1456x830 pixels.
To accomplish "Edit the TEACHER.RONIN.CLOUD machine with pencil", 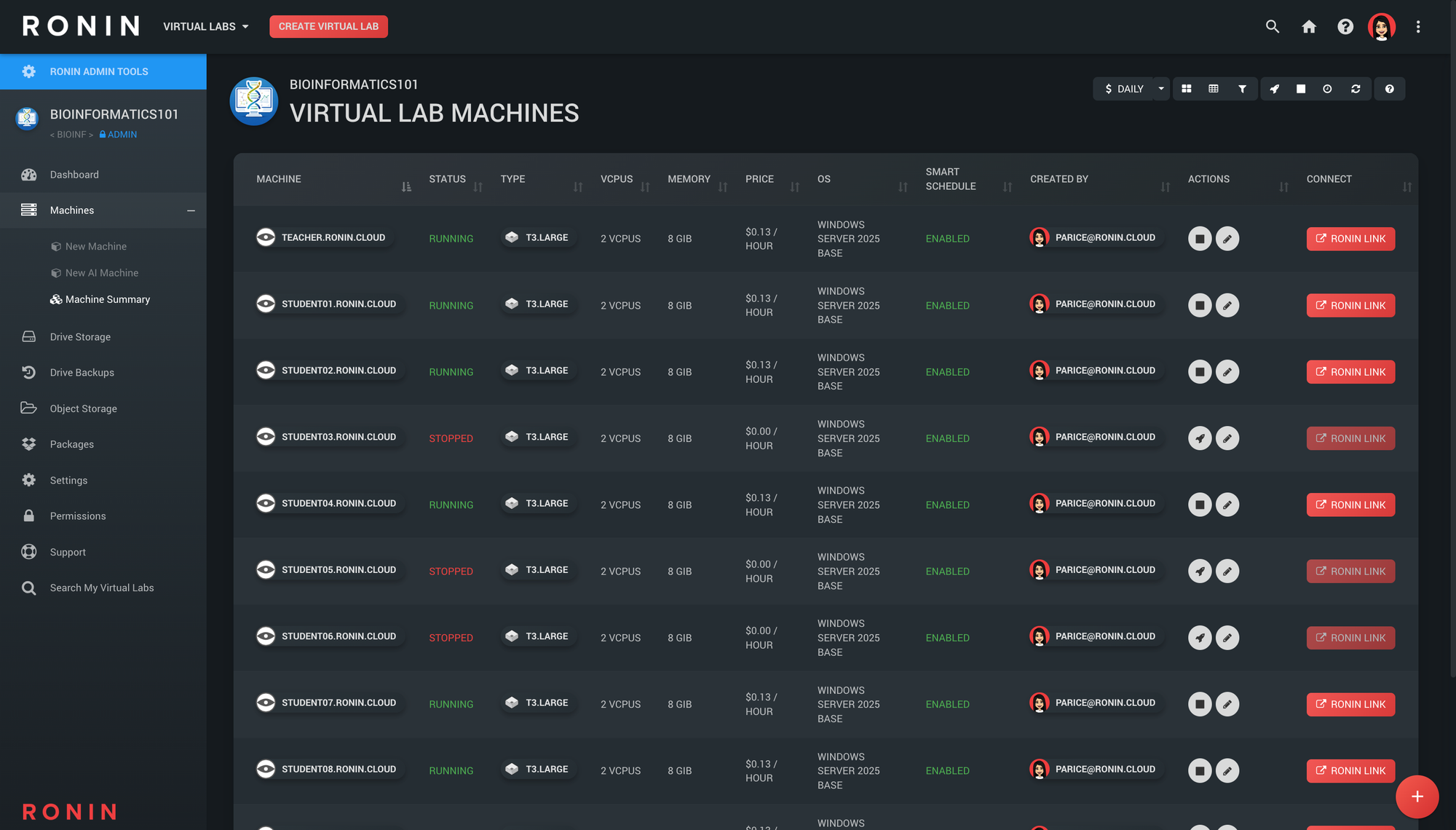I will click(x=1227, y=239).
